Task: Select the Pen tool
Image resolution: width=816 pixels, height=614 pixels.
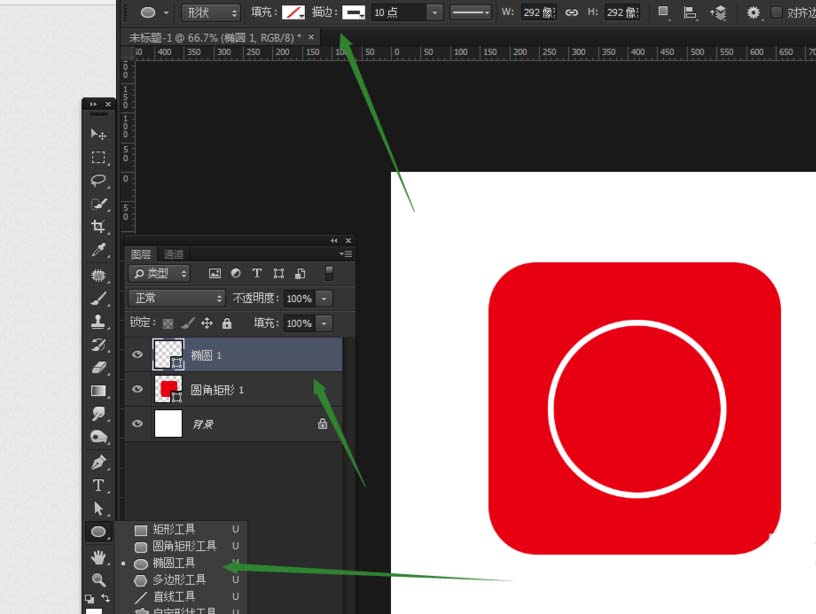Action: (98, 462)
